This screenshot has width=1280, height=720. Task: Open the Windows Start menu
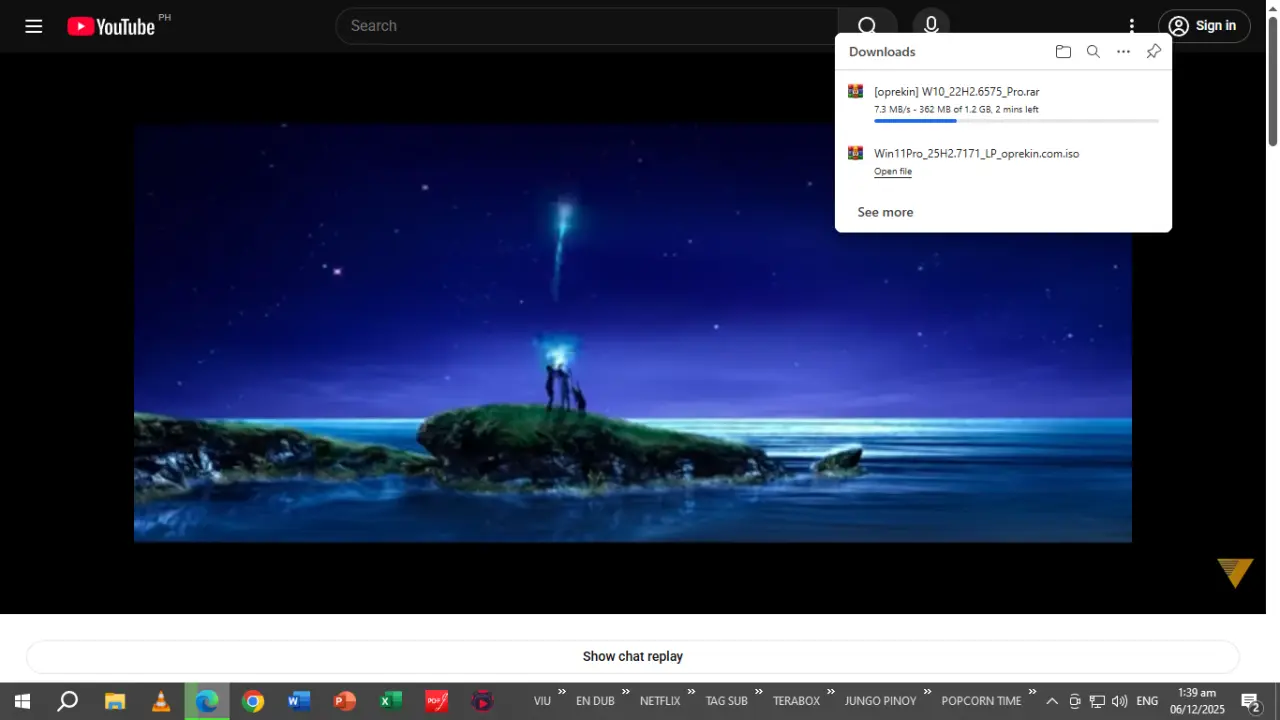point(22,701)
